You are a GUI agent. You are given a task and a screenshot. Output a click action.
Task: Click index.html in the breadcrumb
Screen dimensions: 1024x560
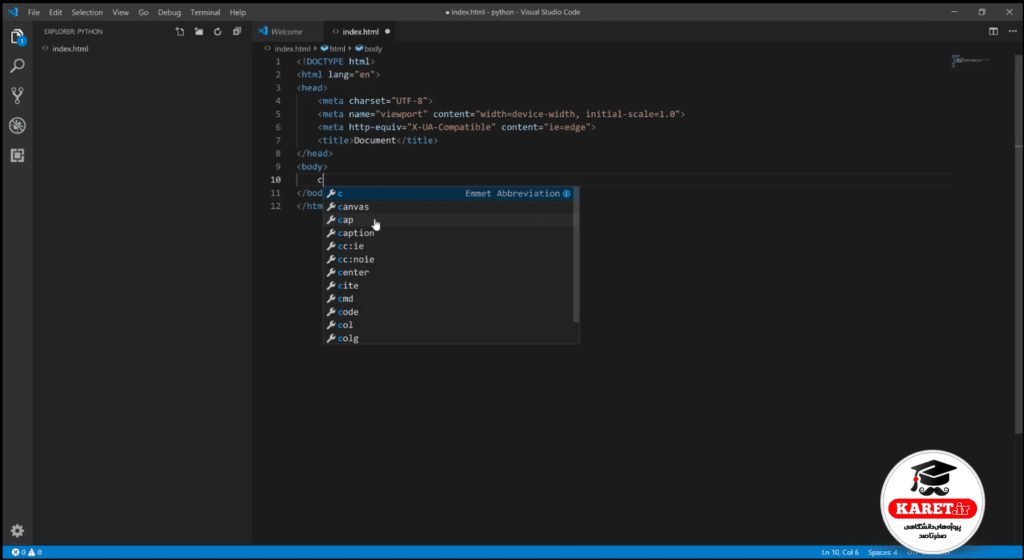coord(292,48)
